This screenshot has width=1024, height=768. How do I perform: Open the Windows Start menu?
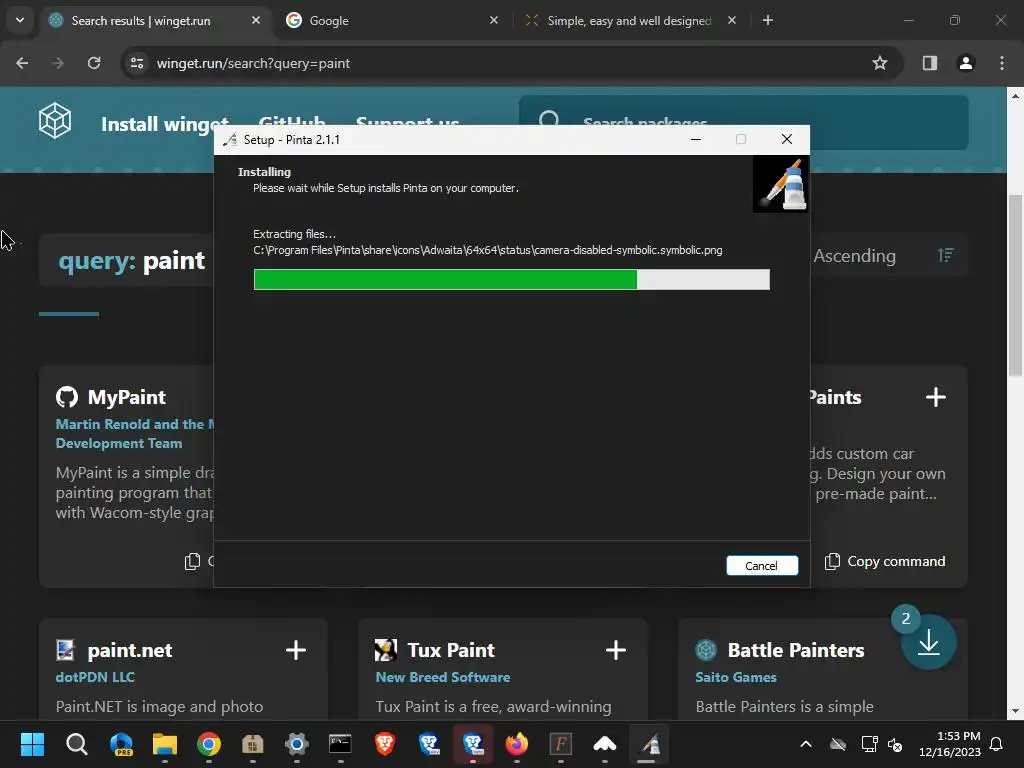32,744
